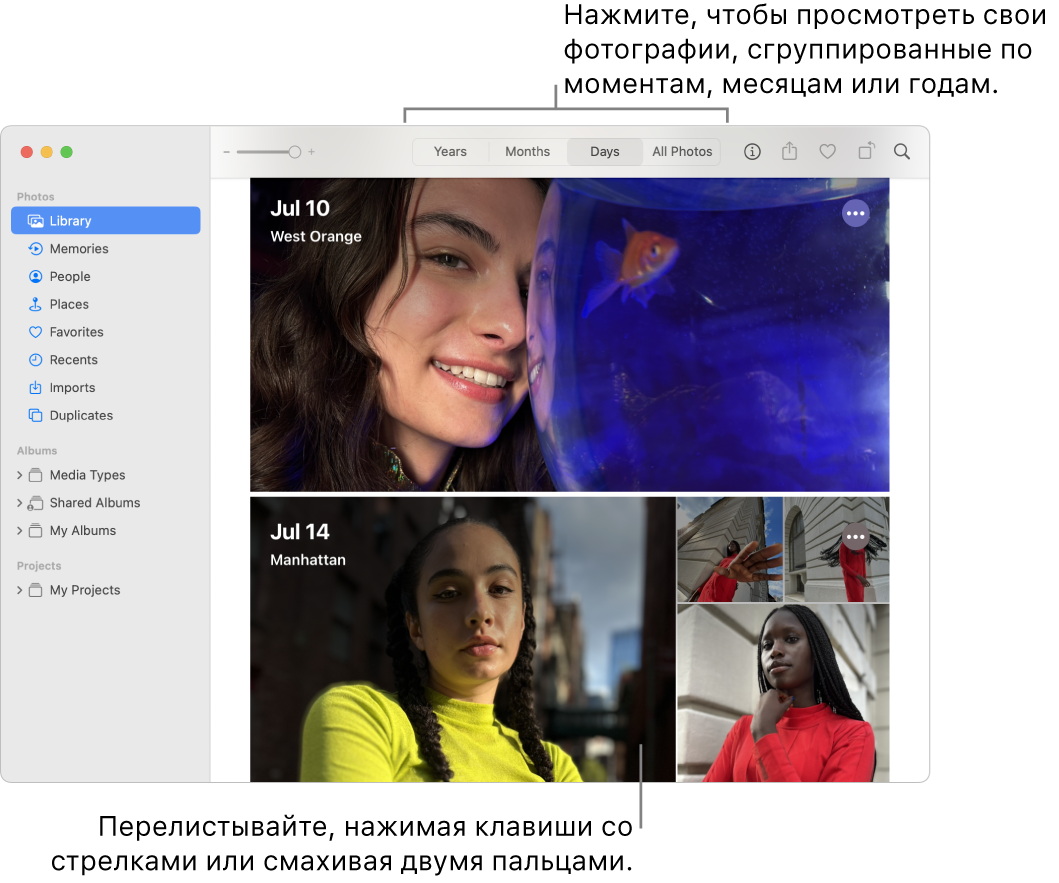Screen dimensions: 1059x883
Task: Click the My Albums label
Action: 82,530
